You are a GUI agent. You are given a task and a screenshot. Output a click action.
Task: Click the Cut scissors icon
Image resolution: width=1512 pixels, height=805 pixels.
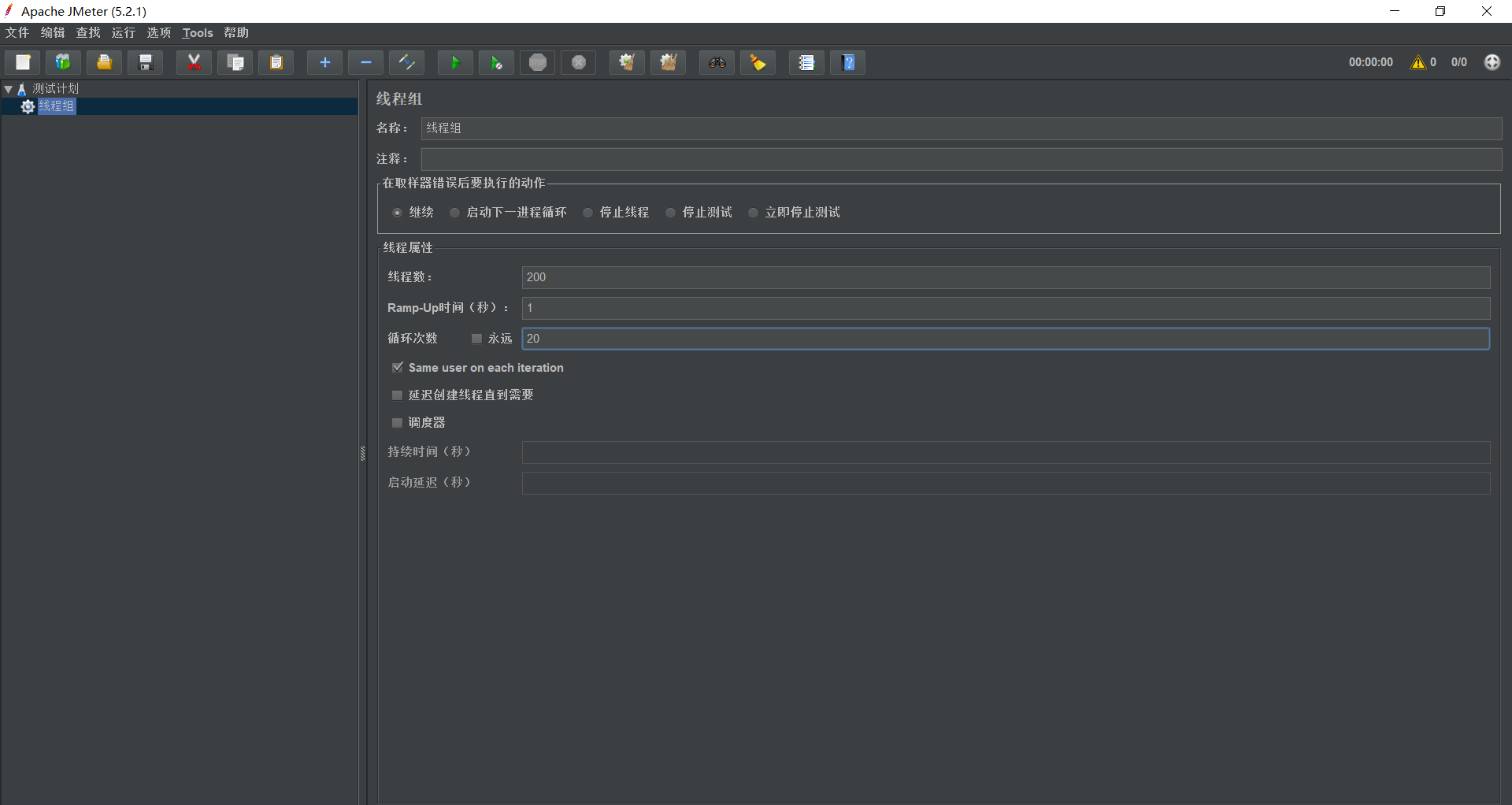(x=194, y=62)
